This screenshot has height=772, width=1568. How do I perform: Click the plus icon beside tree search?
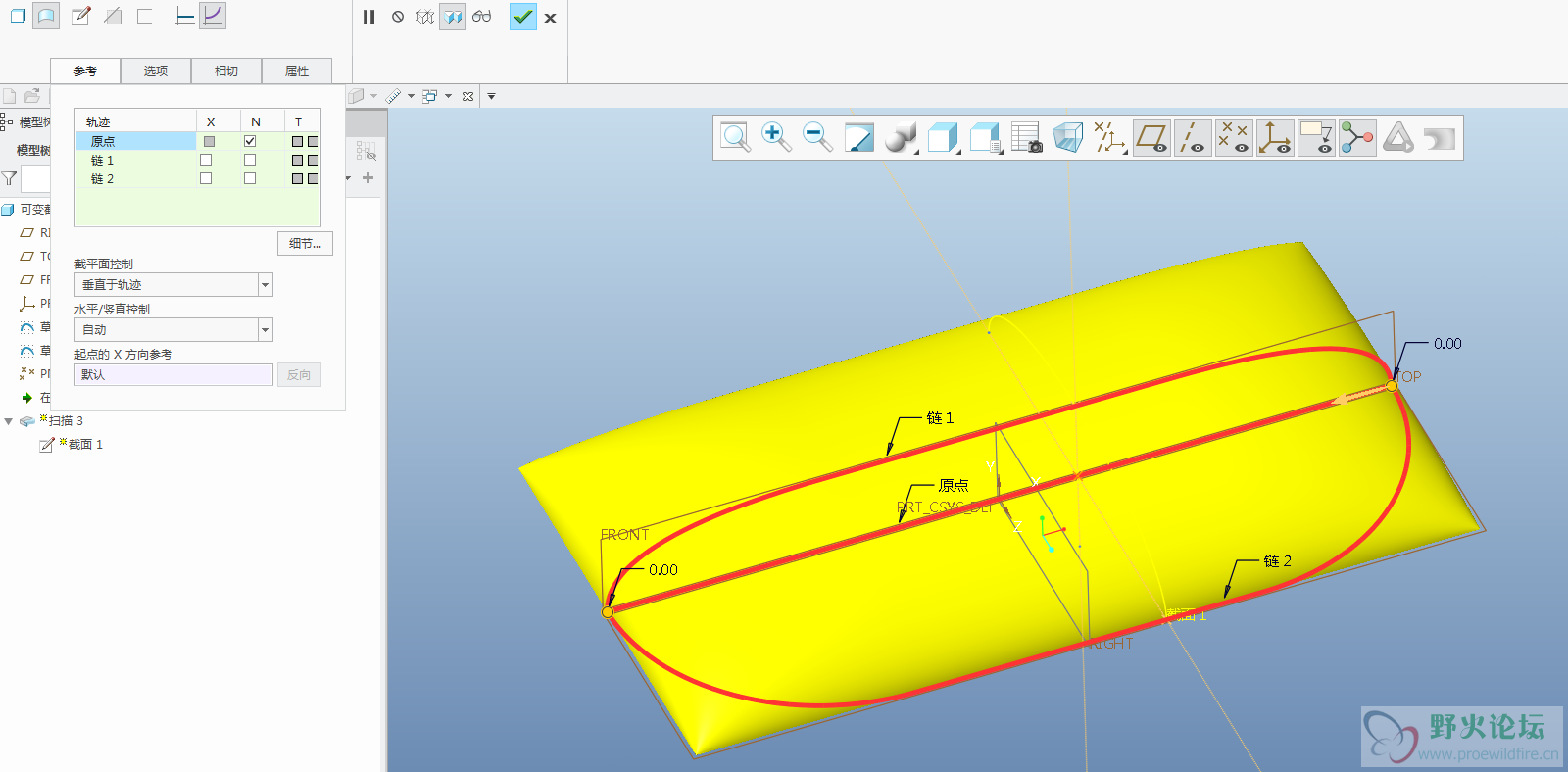coord(367,178)
